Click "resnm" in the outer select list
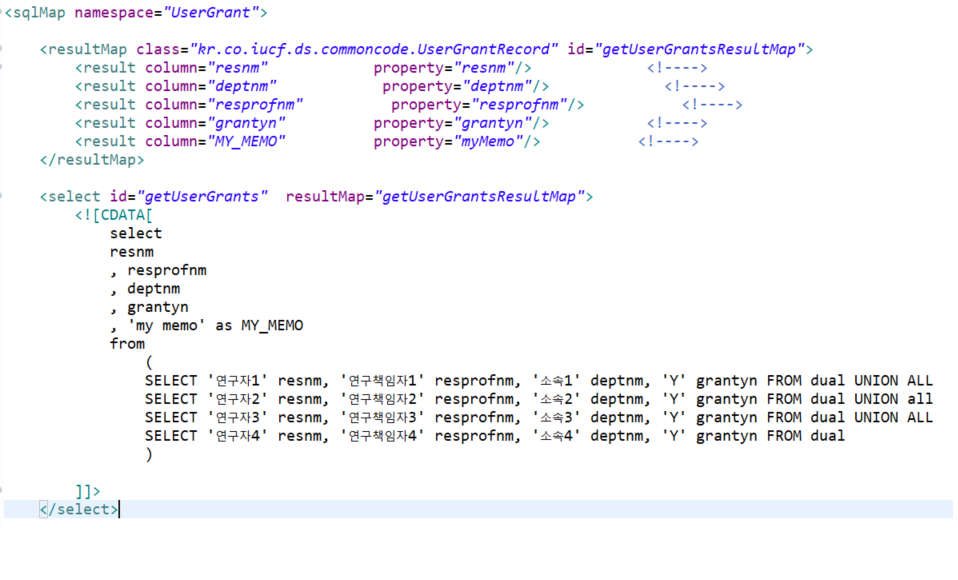 [x=131, y=252]
